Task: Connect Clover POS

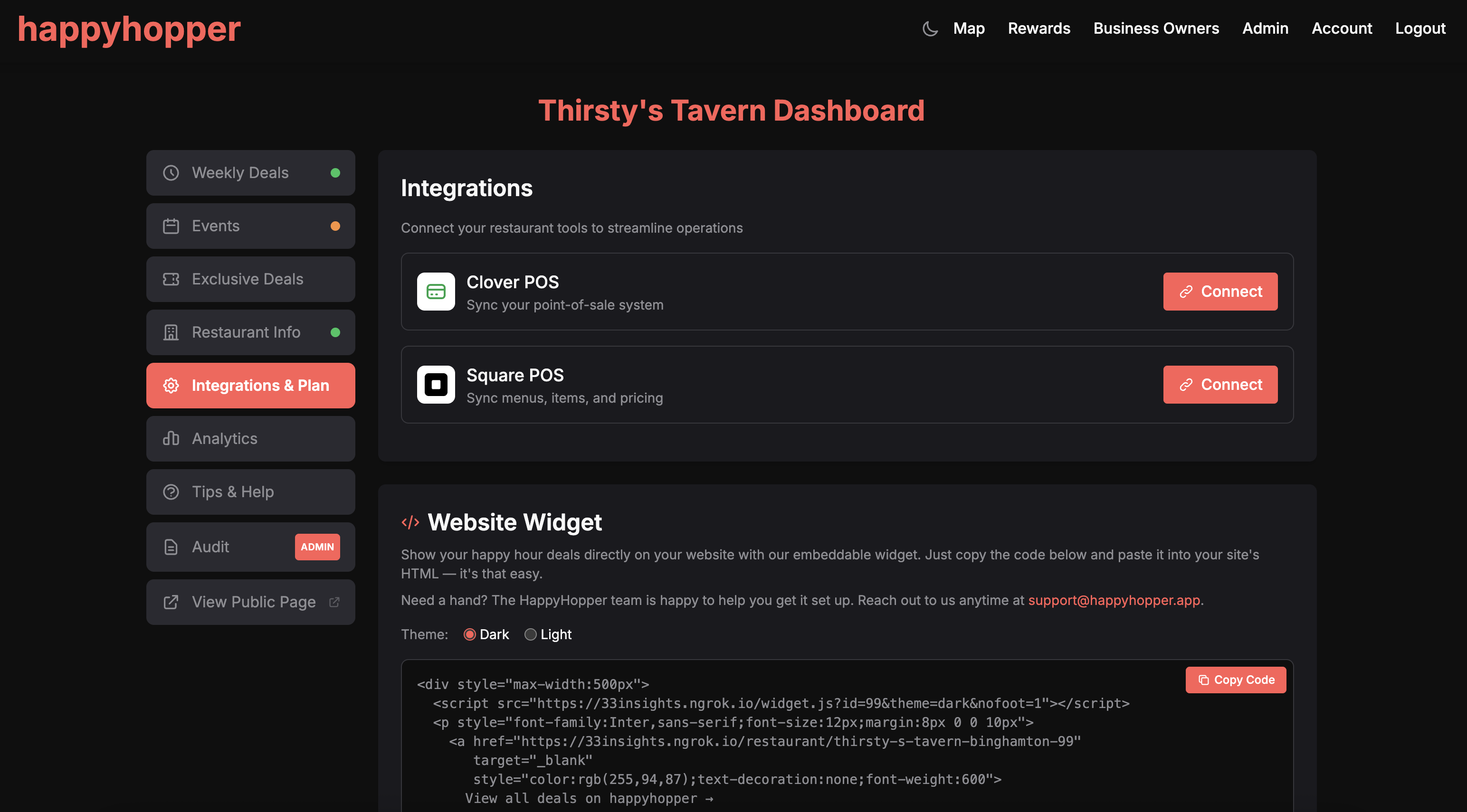Action: click(1220, 292)
